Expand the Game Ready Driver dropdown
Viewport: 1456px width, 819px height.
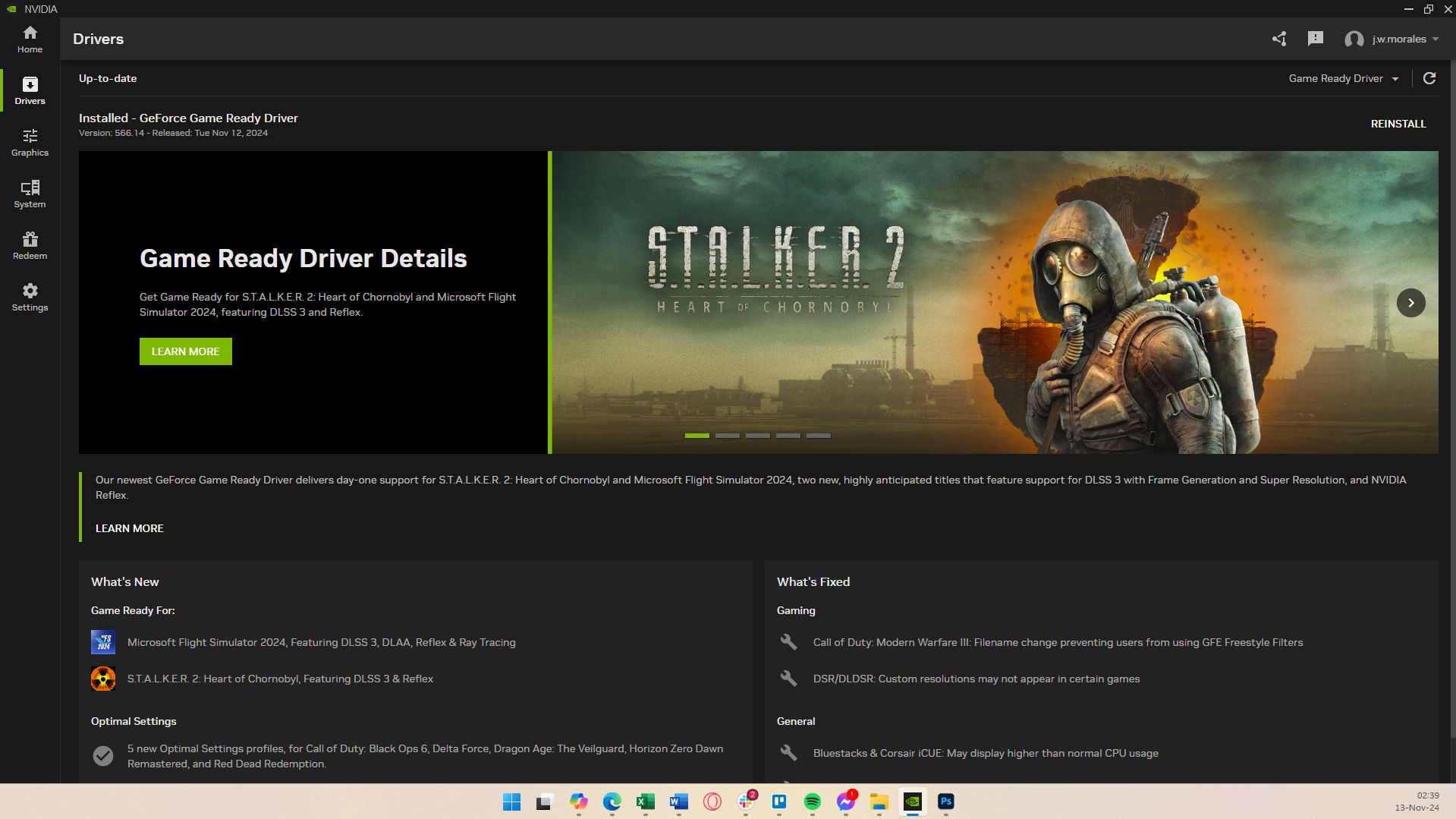pos(1344,78)
